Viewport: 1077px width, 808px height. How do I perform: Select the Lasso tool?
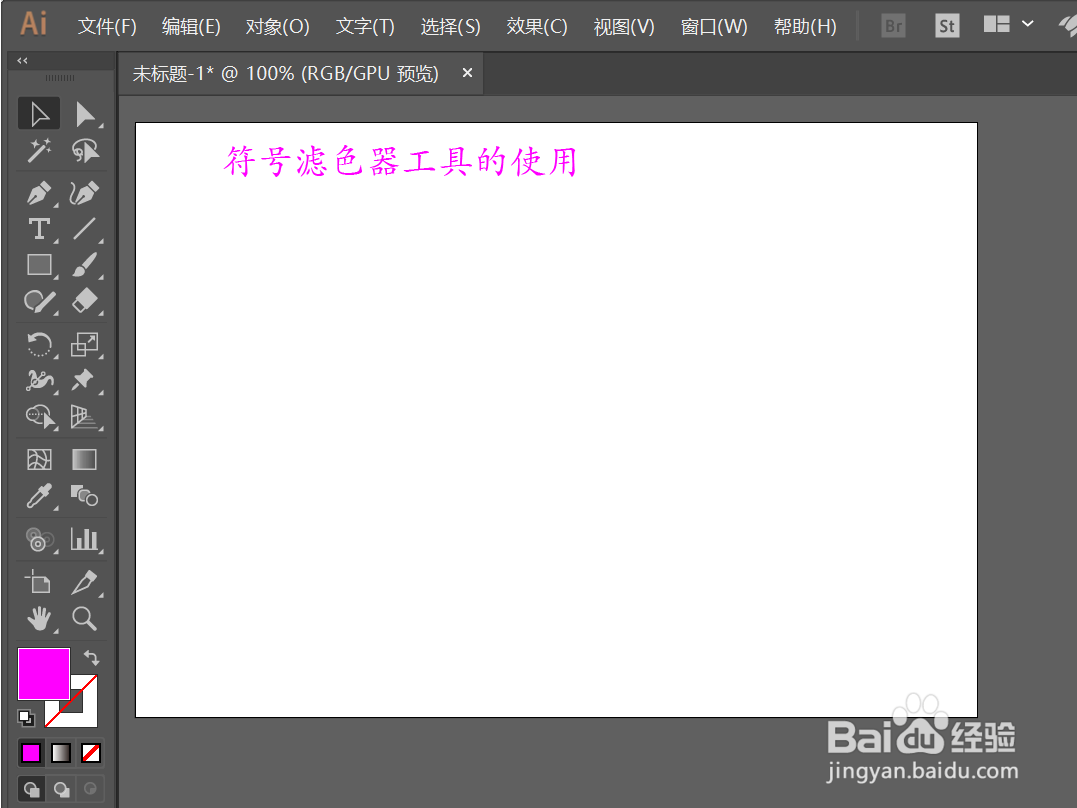click(85, 150)
